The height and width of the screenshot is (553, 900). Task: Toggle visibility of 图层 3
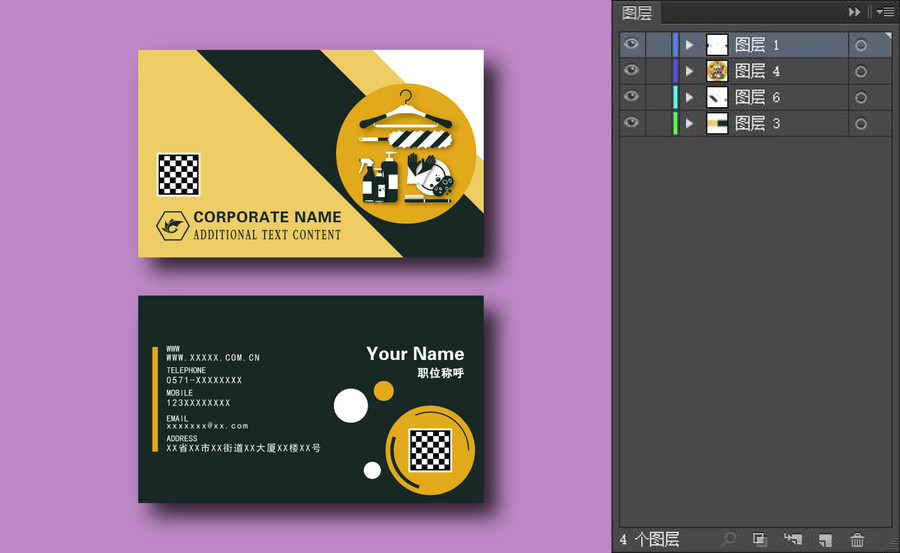click(x=631, y=122)
